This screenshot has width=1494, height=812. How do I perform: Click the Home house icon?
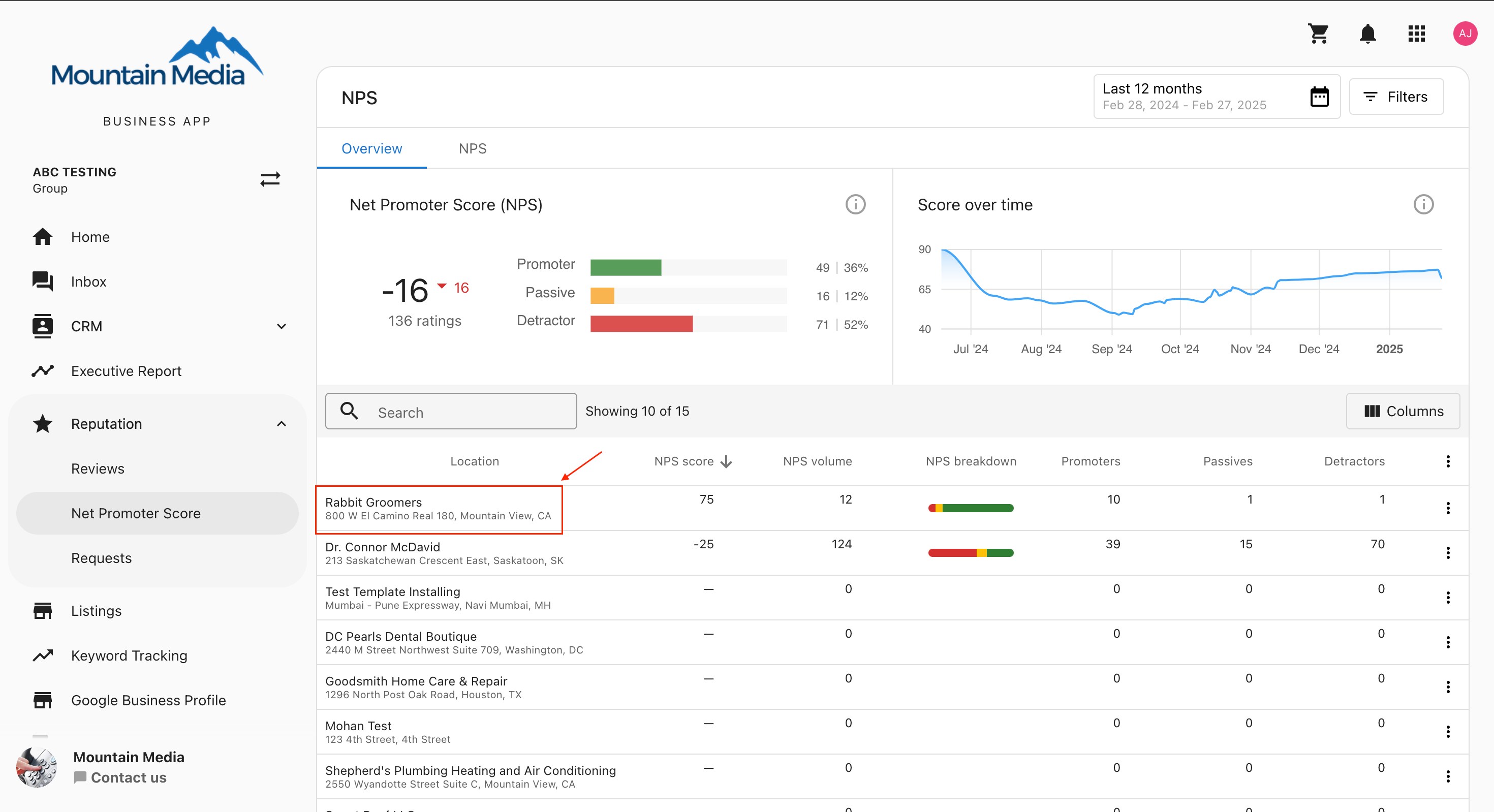click(42, 237)
